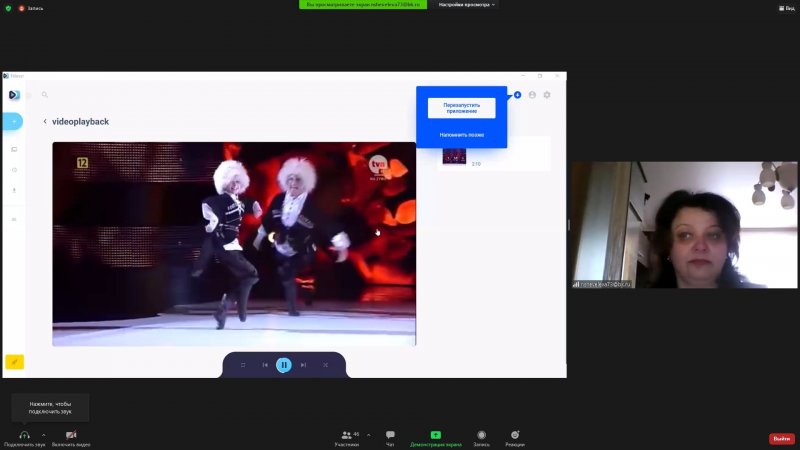Click the collapsed menu icon near sidebar bottom
The image size is (800, 450).
tap(14, 219)
